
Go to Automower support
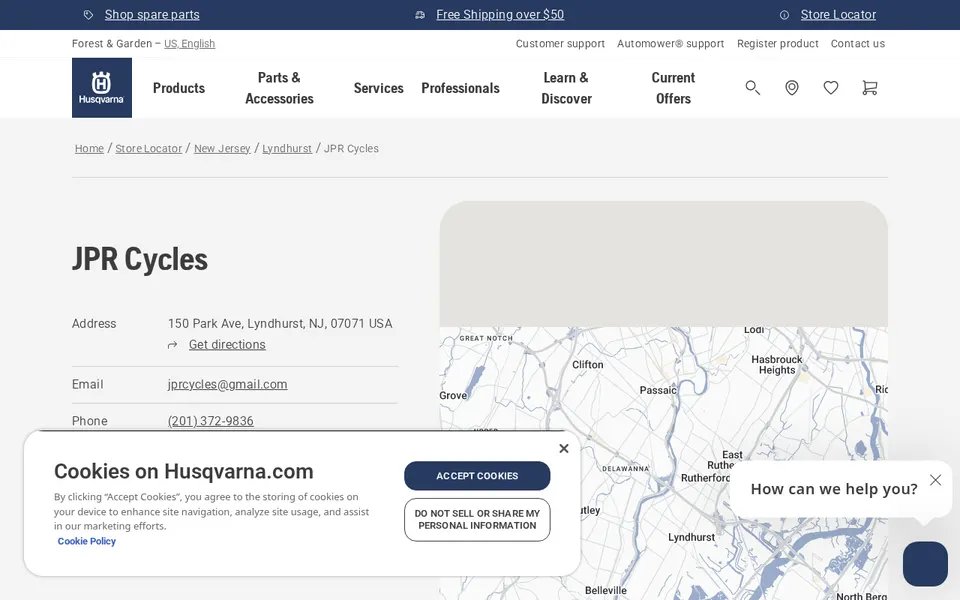click(x=670, y=43)
